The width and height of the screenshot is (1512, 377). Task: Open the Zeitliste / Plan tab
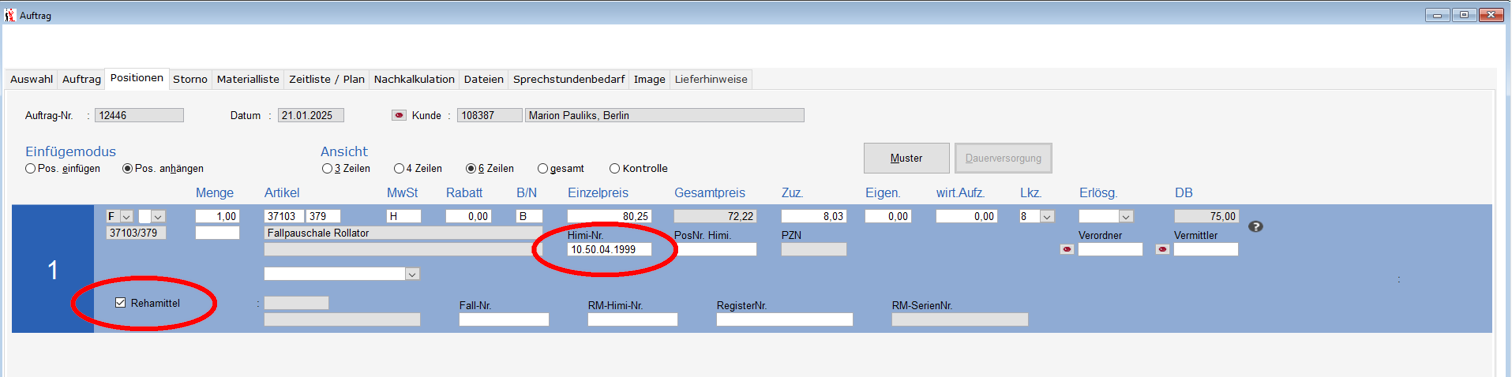click(x=327, y=79)
